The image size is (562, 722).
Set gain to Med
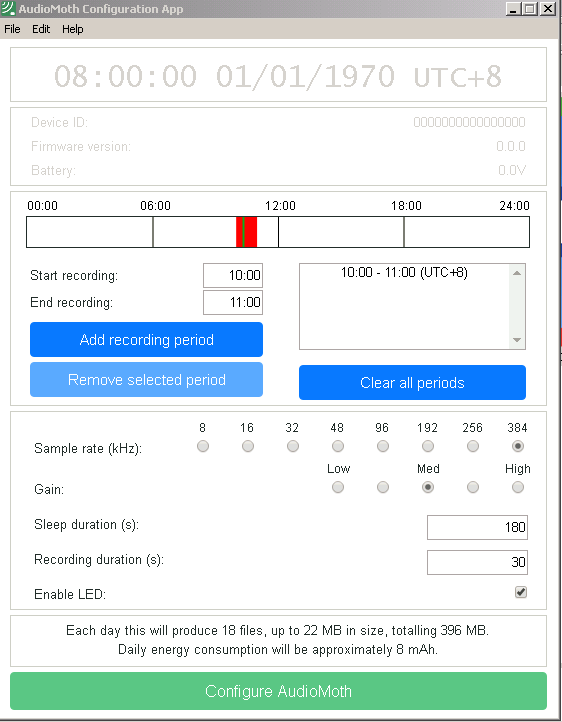coord(428,487)
